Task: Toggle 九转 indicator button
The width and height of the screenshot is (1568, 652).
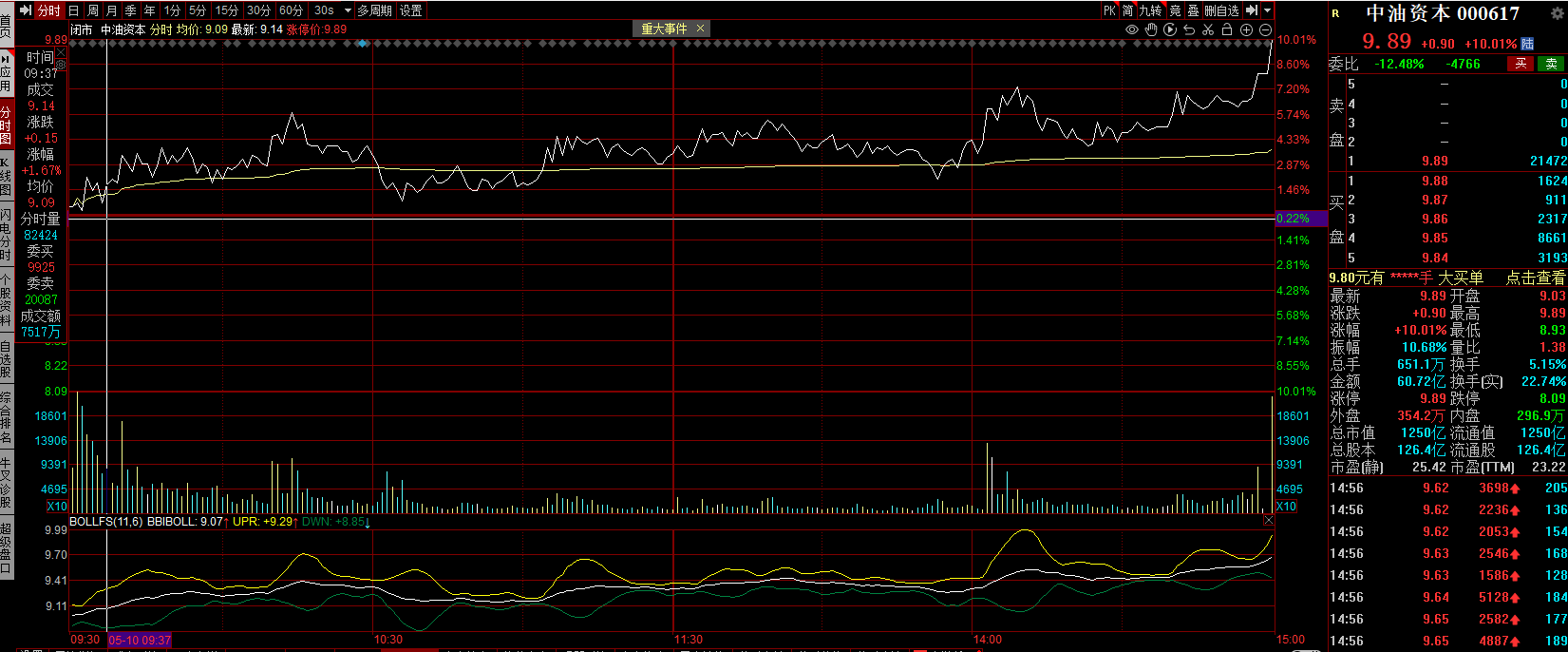Action: pos(1151,10)
